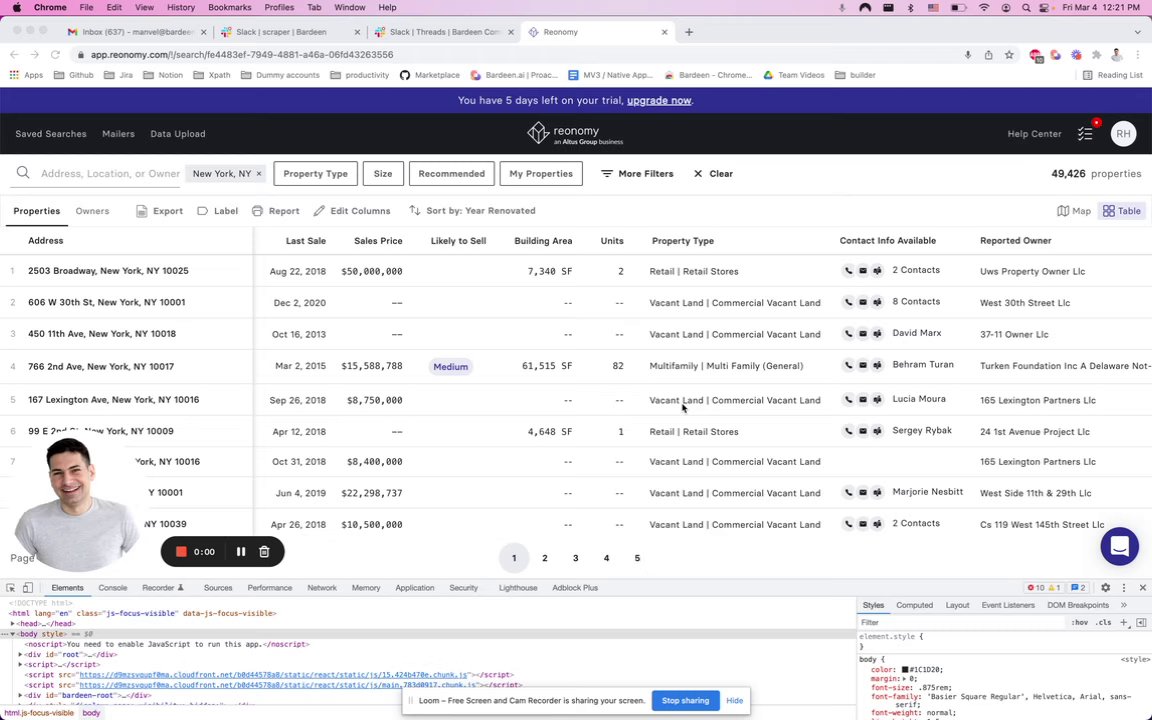Click Stop sharing in Loom bar
The image size is (1152, 720).
click(685, 701)
